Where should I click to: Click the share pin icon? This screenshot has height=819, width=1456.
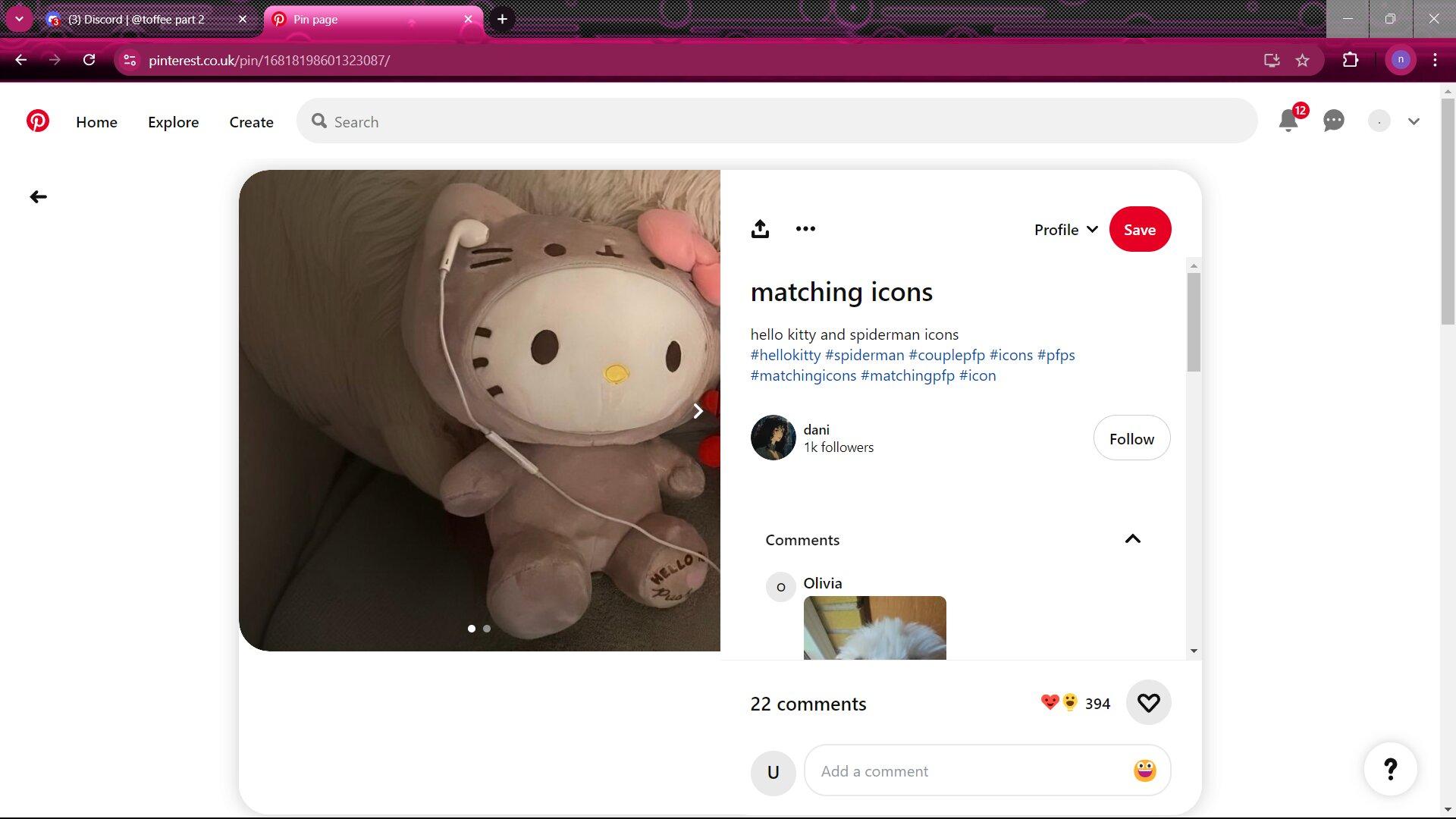760,229
